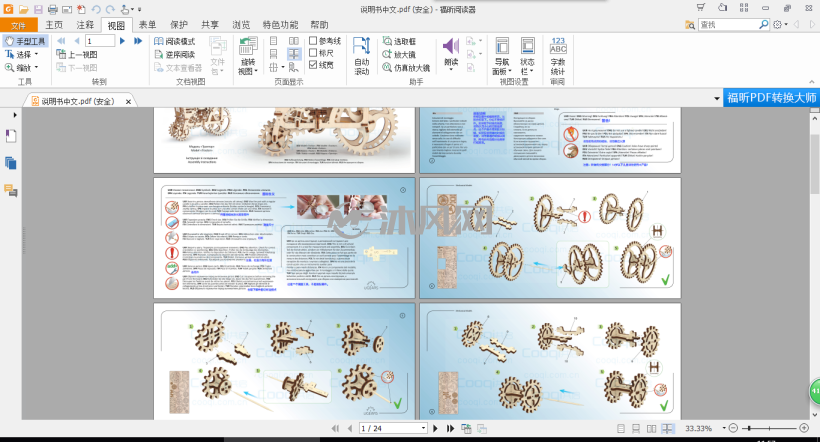The image size is (820, 442).
Task: Select facing pages display in ribbon
Action: pyautogui.click(x=294, y=41)
